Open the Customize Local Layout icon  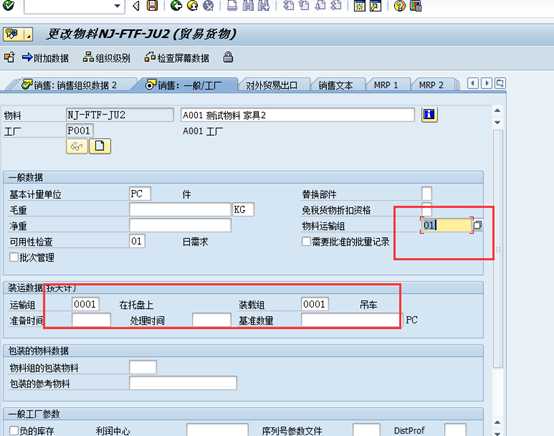click(416, 6)
